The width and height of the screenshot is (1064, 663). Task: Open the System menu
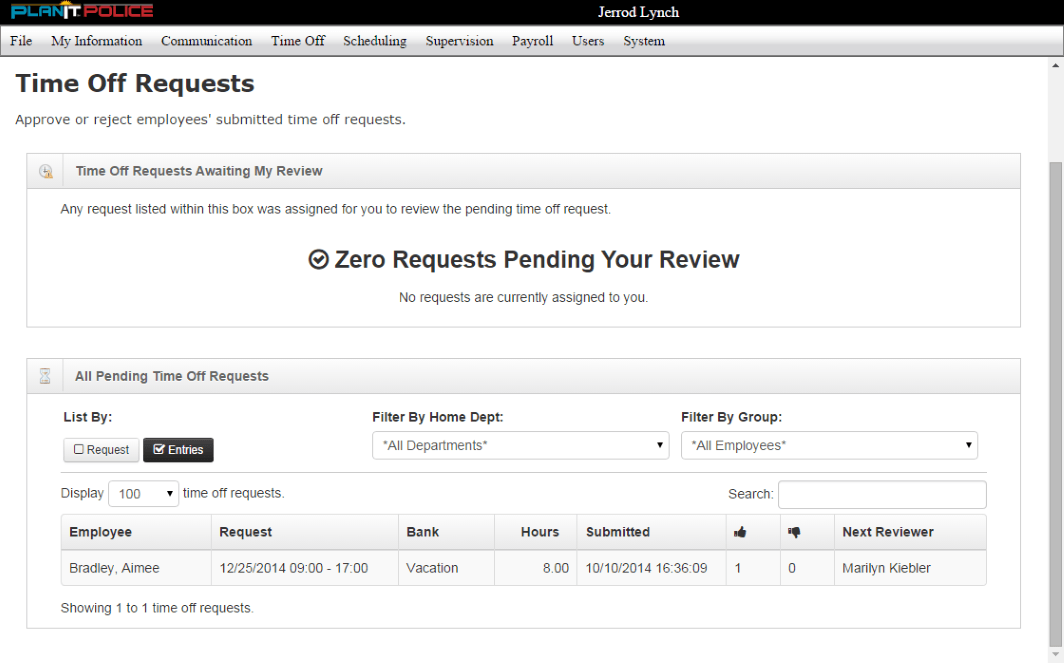[644, 41]
